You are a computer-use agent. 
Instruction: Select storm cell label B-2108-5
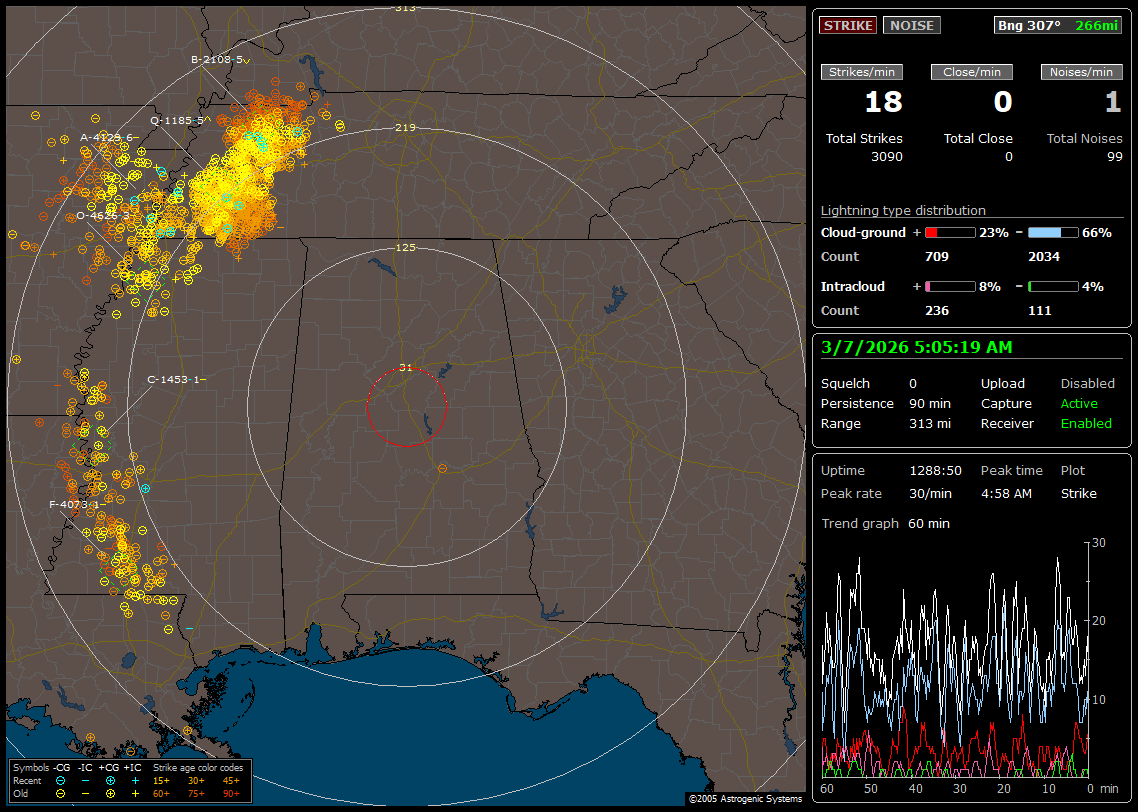pos(219,60)
